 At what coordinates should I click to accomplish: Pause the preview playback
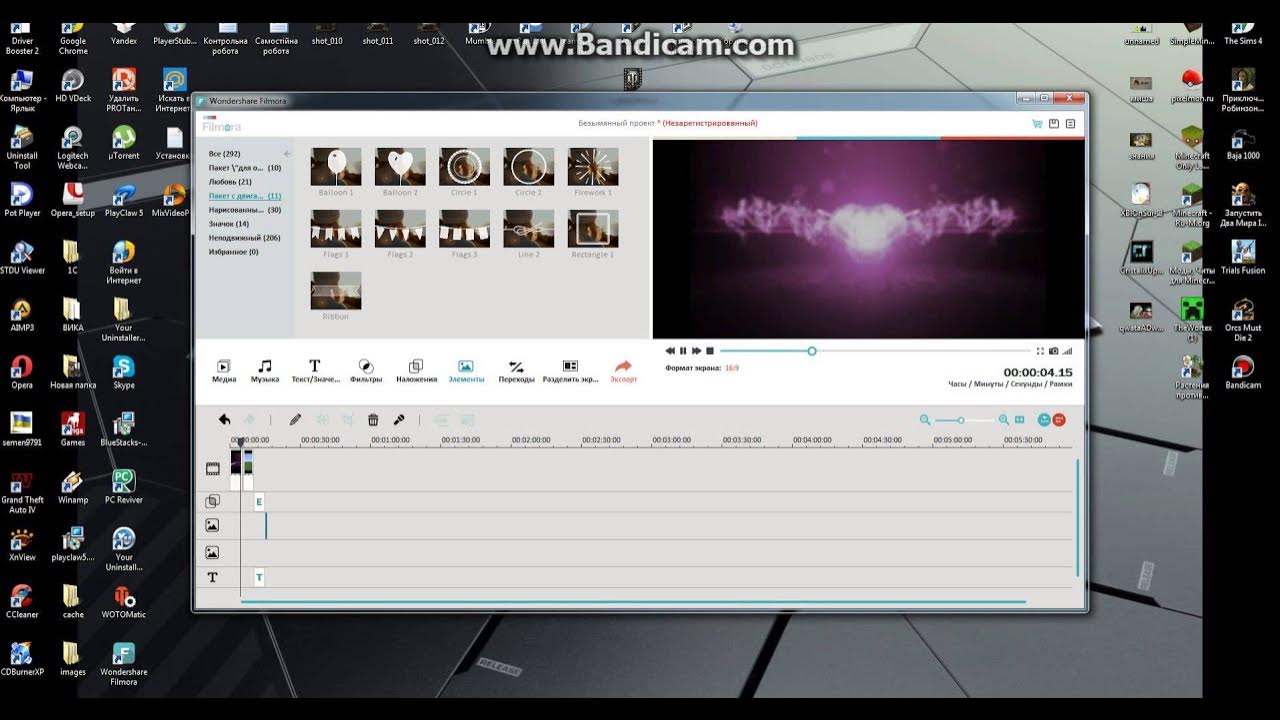click(683, 351)
